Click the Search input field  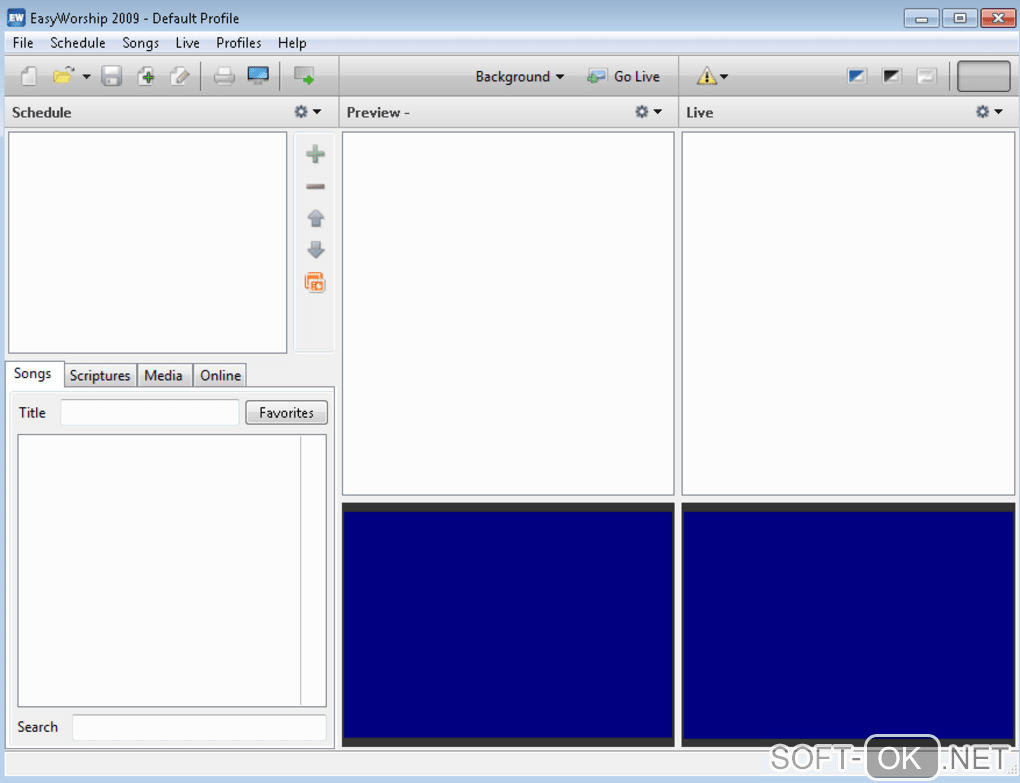199,727
